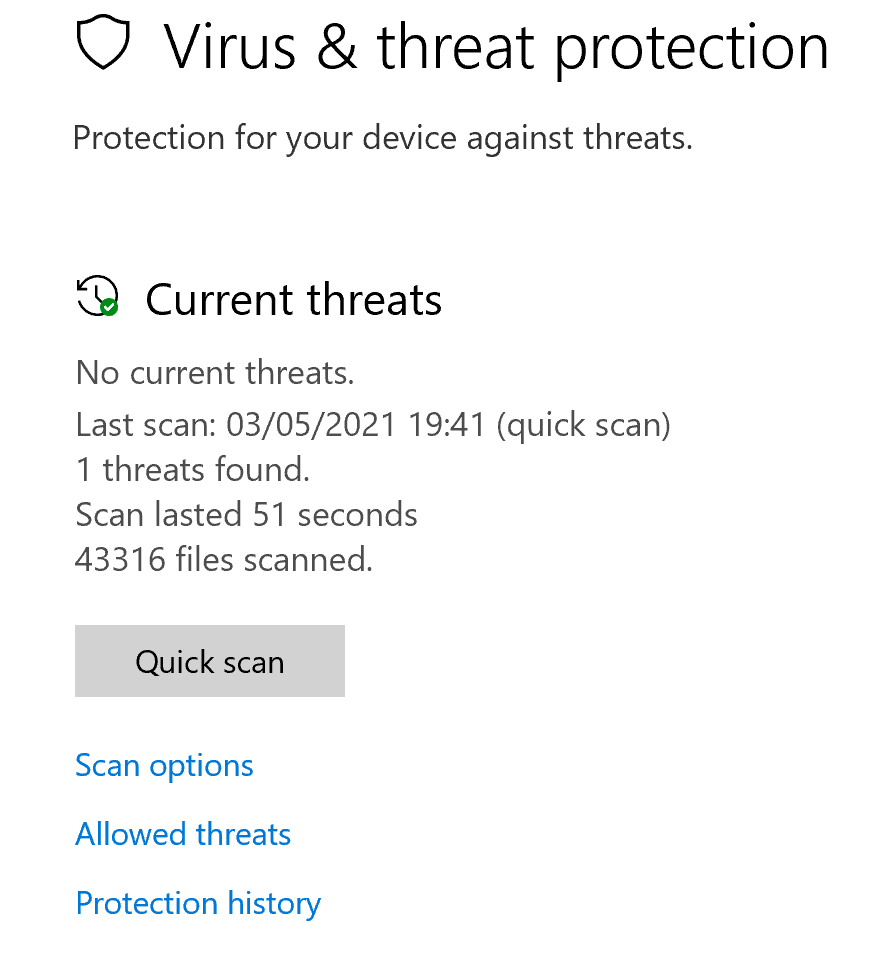Select the 'Protection for your device against threats' text

383,139
